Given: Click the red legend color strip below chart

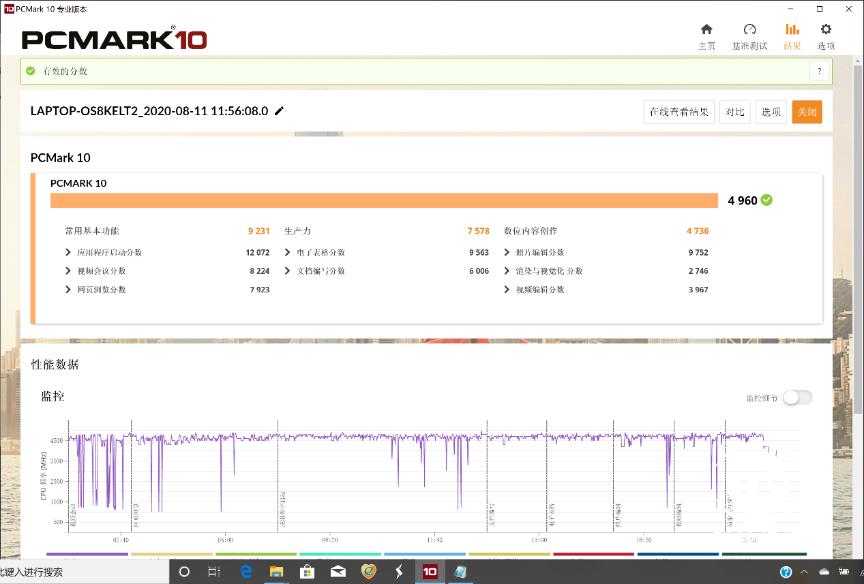Looking at the screenshot, I should tap(593, 554).
